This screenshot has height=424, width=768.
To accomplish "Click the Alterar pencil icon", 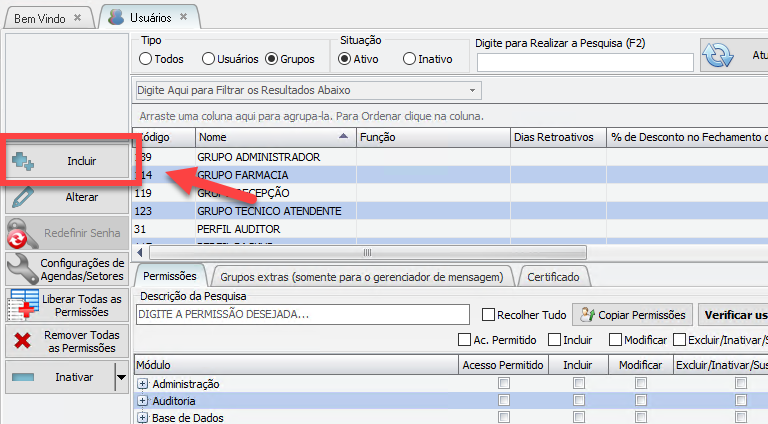I will click(21, 197).
